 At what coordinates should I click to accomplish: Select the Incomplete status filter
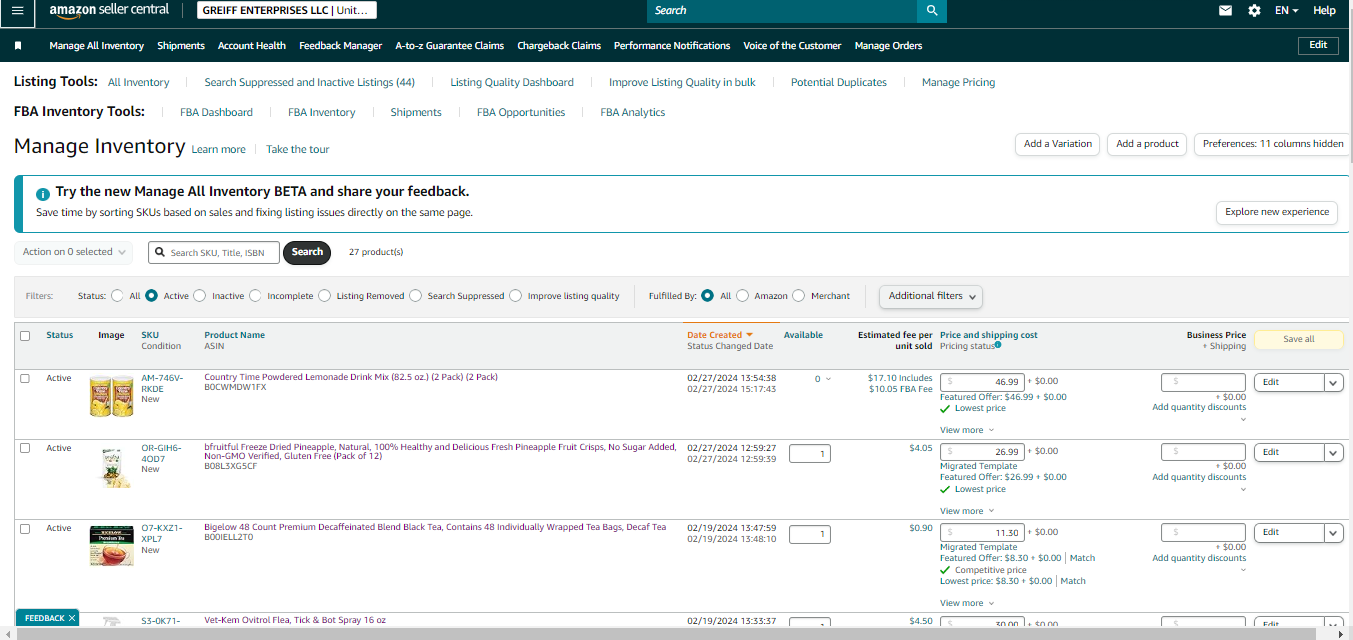tap(255, 296)
